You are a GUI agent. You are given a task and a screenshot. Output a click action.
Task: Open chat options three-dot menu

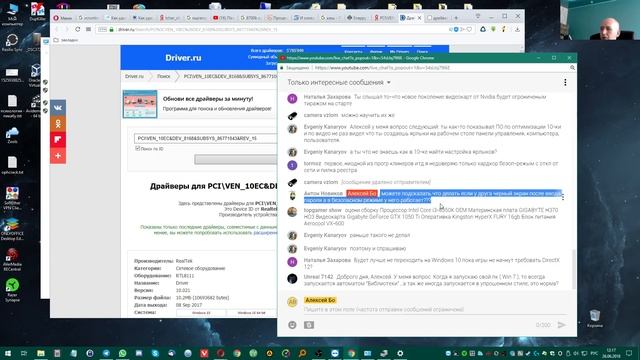point(565,82)
